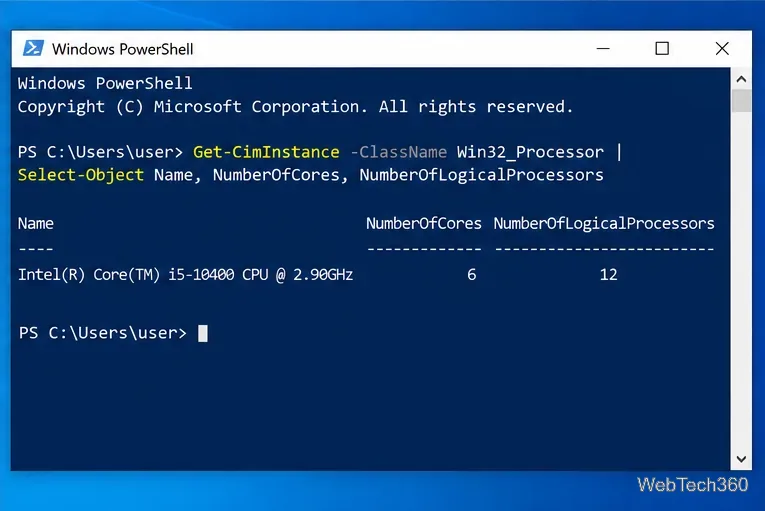
Task: Click the NumberOfLogicalProcessors column header
Action: pos(604,224)
